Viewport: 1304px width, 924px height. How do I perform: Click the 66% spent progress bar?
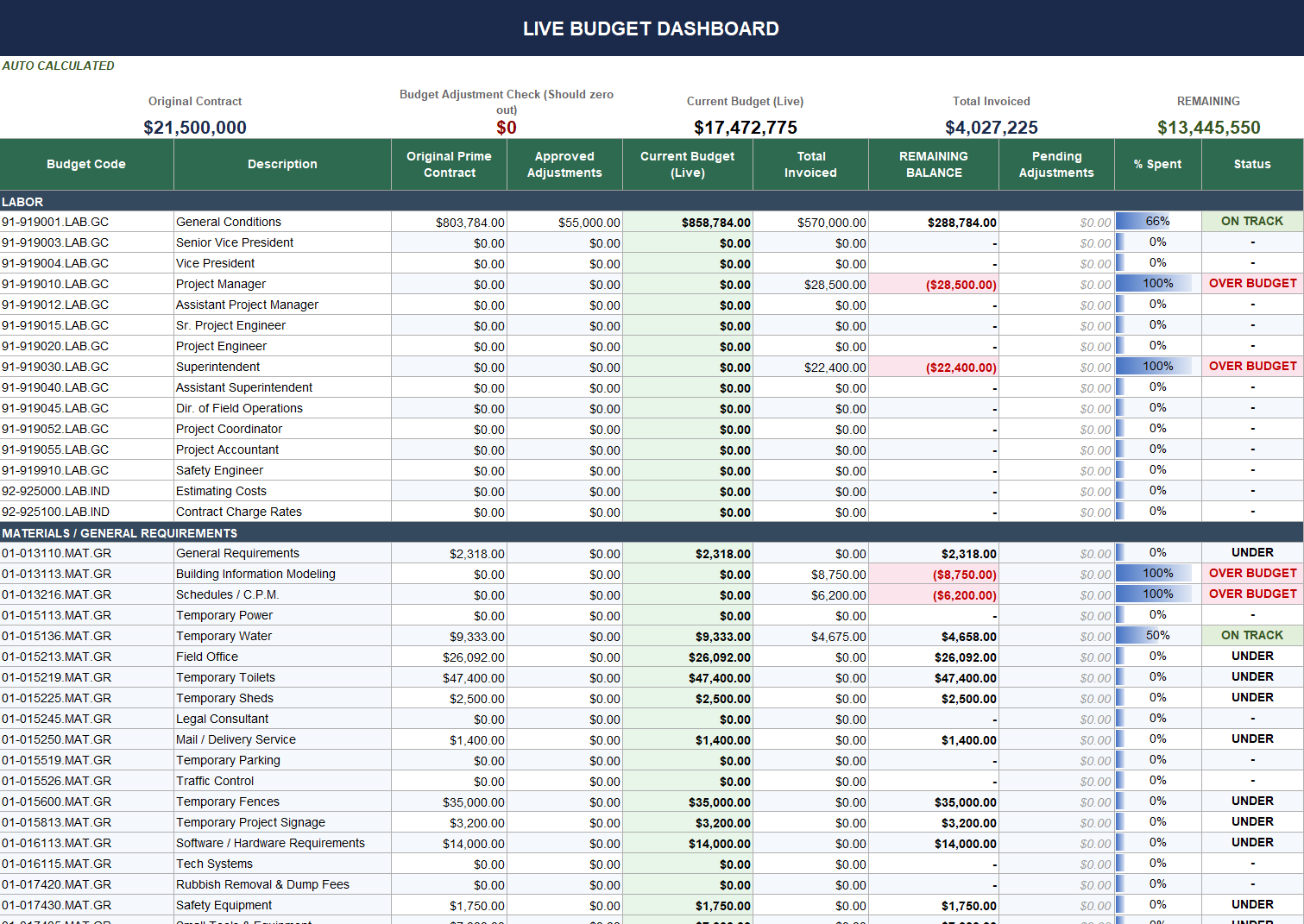pos(1156,221)
